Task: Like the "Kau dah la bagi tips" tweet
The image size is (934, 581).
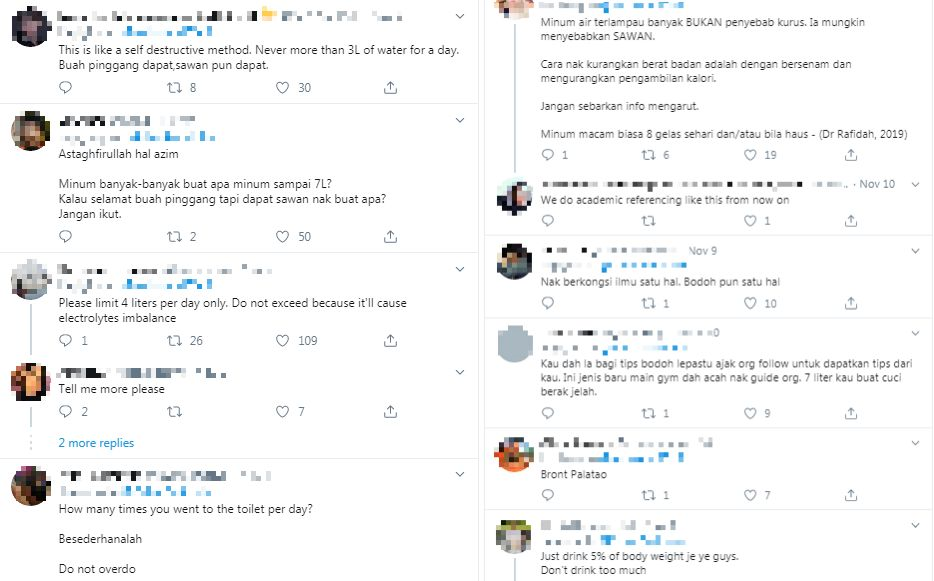Action: click(743, 413)
